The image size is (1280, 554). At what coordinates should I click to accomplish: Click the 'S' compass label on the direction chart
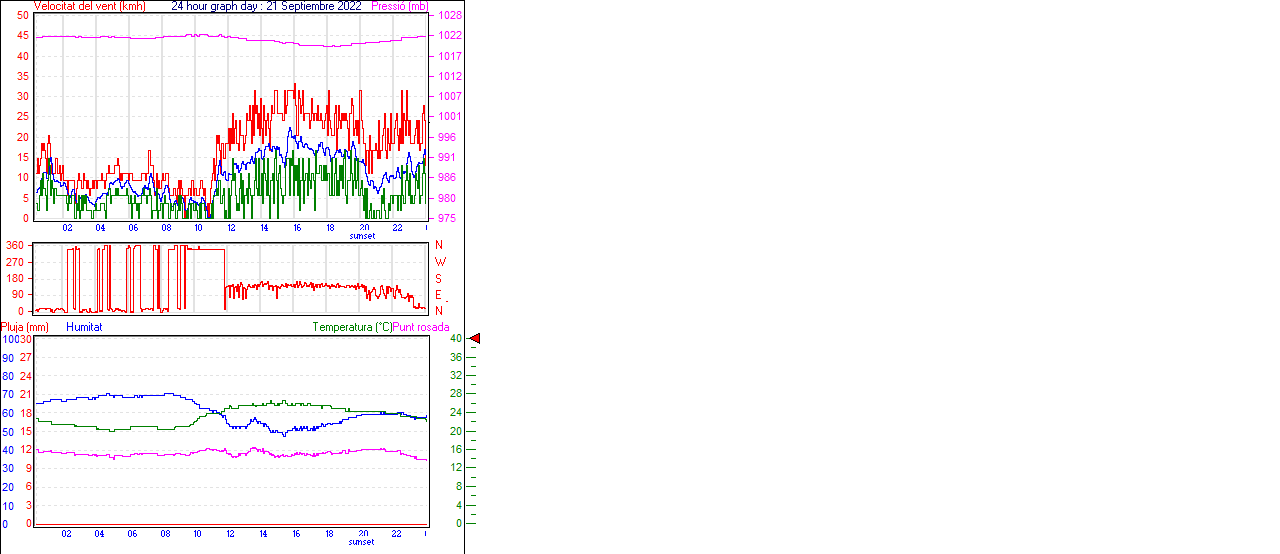(438, 278)
